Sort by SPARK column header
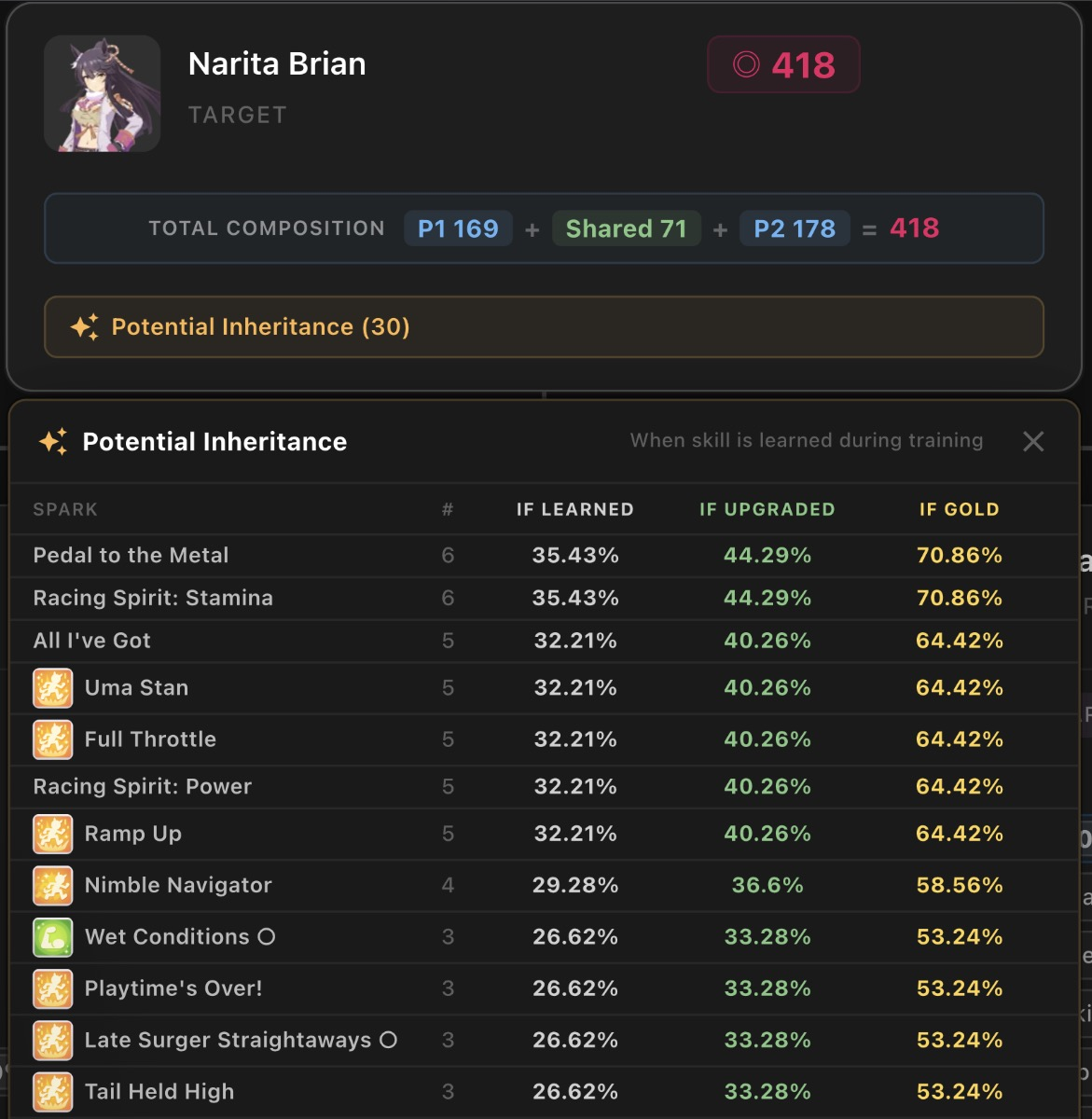Image resolution: width=1092 pixels, height=1119 pixels. 65,509
